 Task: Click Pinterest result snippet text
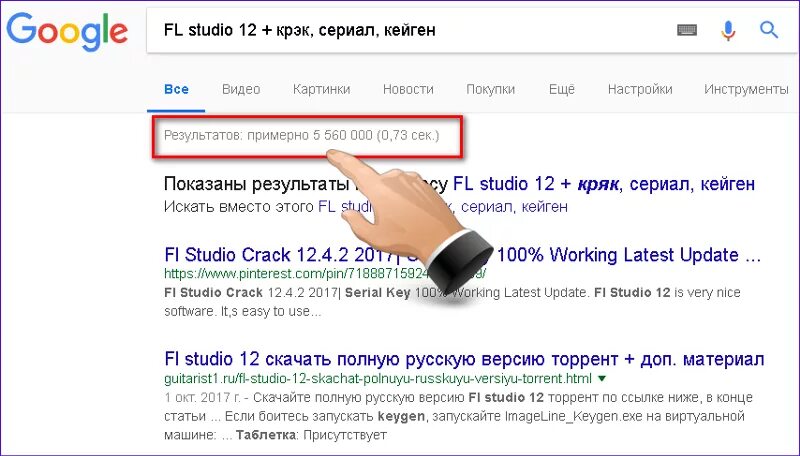(452, 301)
